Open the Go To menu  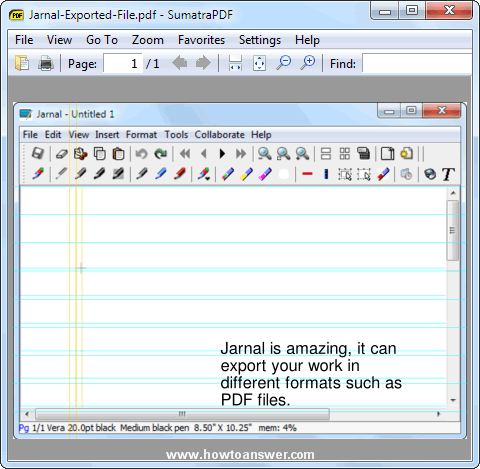point(102,40)
